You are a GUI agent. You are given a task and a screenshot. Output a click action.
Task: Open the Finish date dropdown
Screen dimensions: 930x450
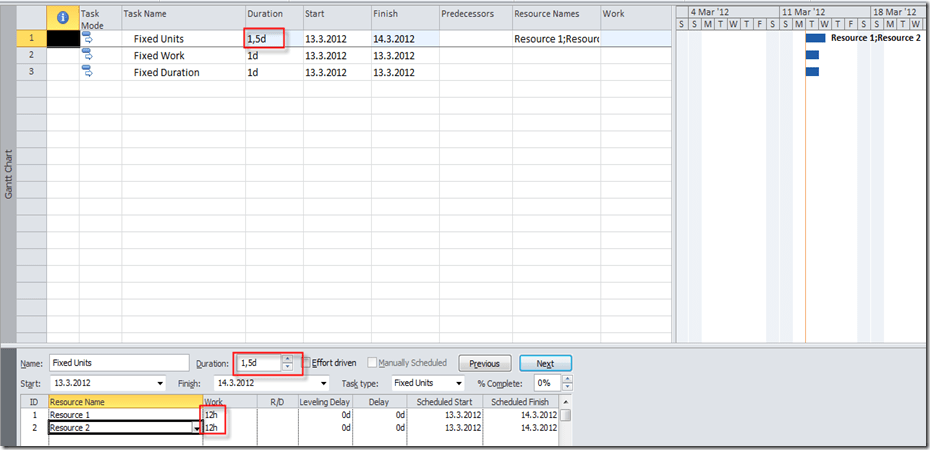tap(323, 383)
